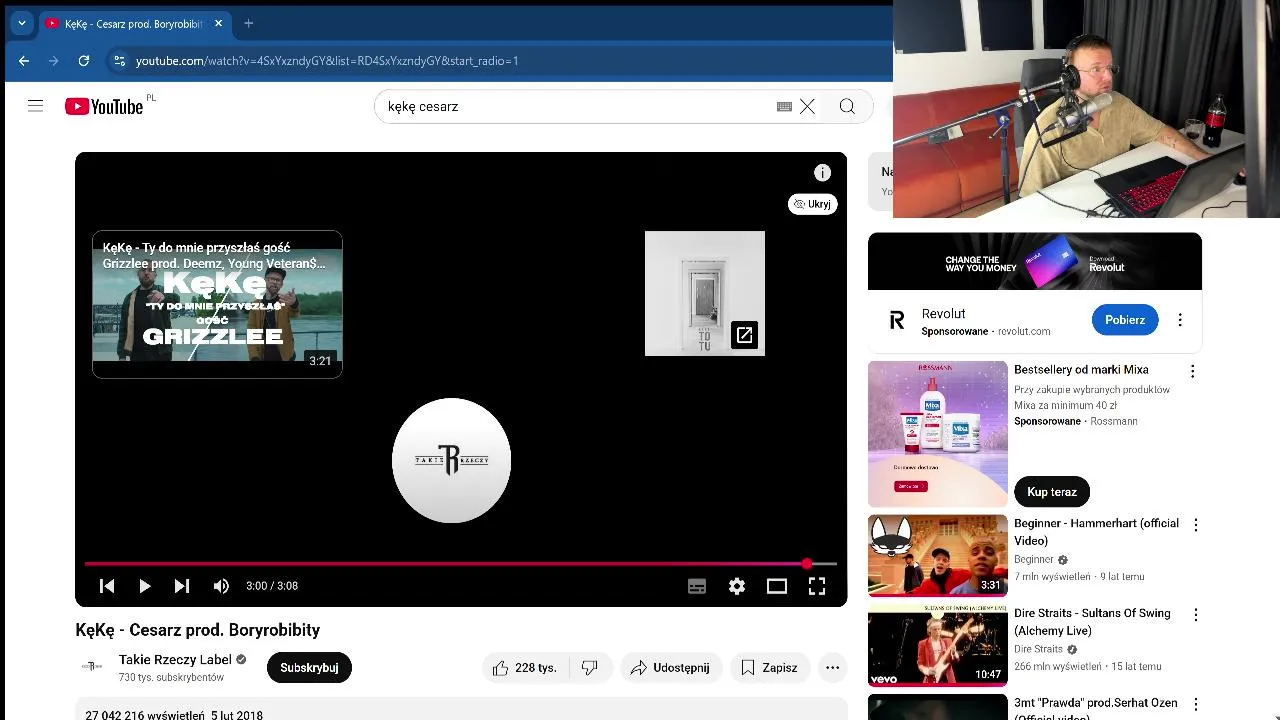1280x720 pixels.
Task: Skip to the next video
Action: [x=181, y=586]
